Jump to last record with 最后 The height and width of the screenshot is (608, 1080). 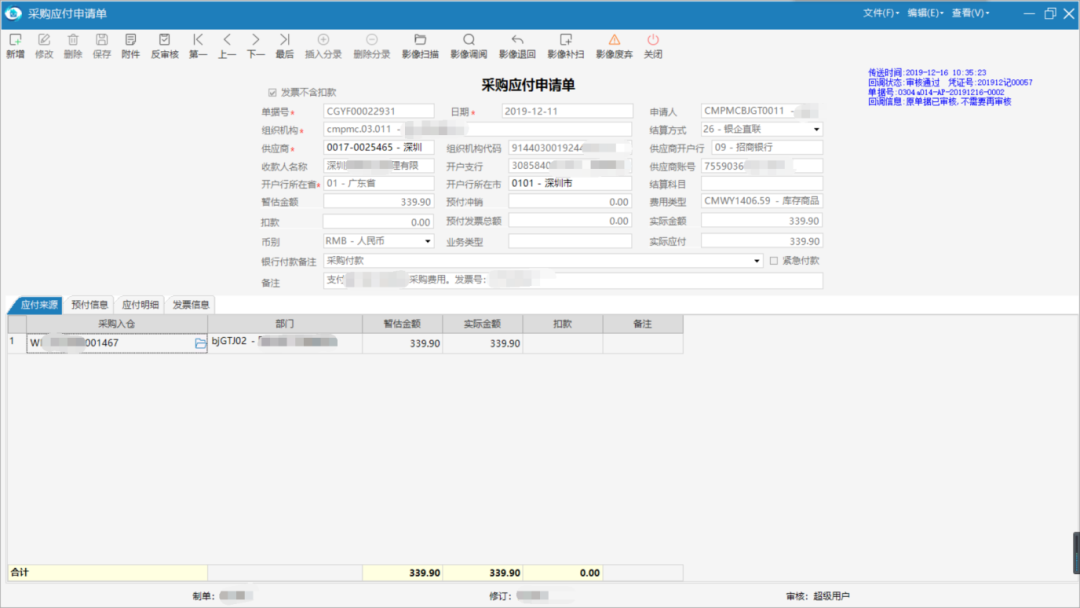click(x=284, y=45)
